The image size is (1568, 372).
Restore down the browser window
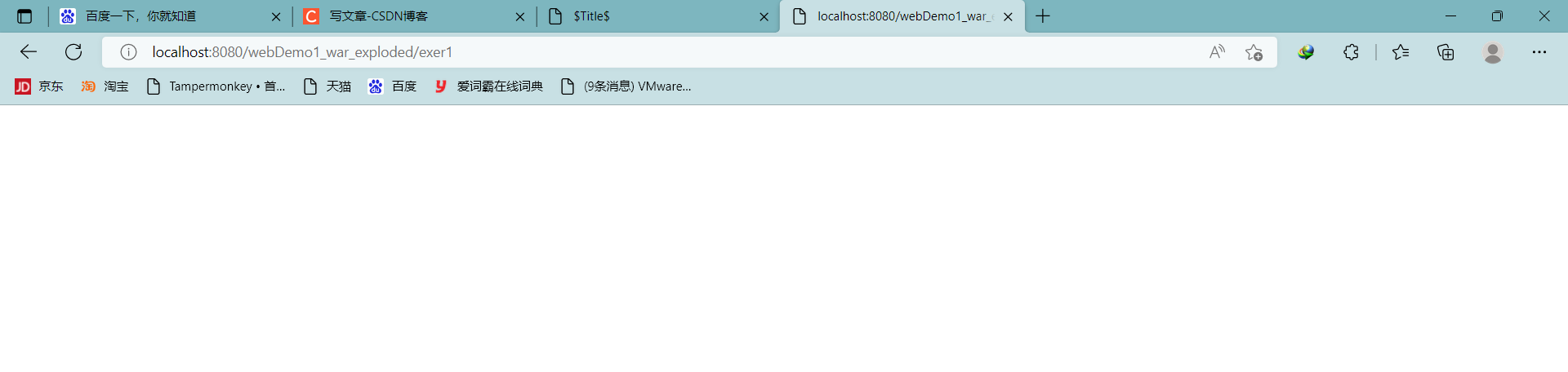point(1497,16)
